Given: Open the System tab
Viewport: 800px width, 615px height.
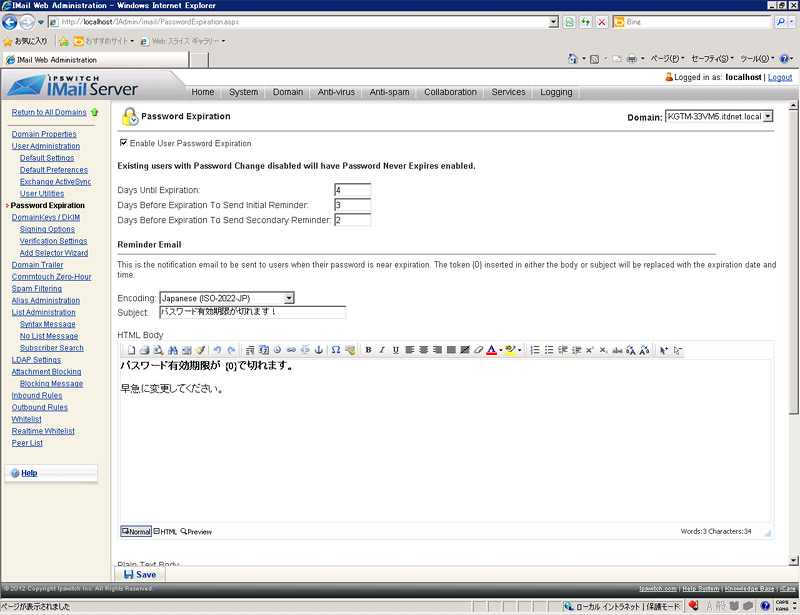Looking at the screenshot, I should coord(243,92).
